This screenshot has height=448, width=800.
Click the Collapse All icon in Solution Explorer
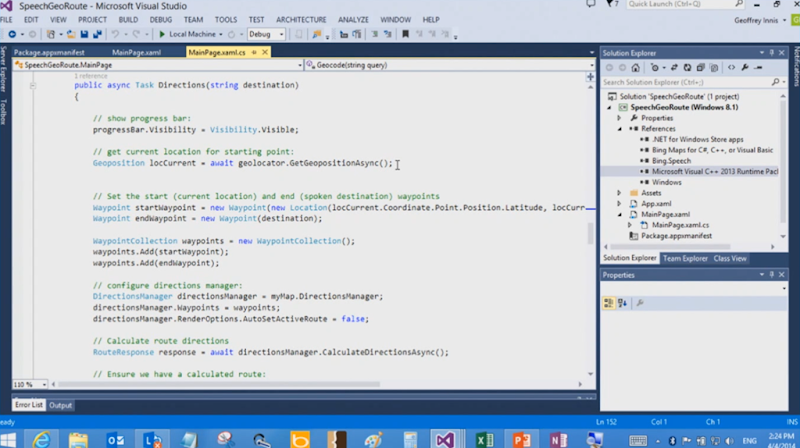[x=701, y=67]
